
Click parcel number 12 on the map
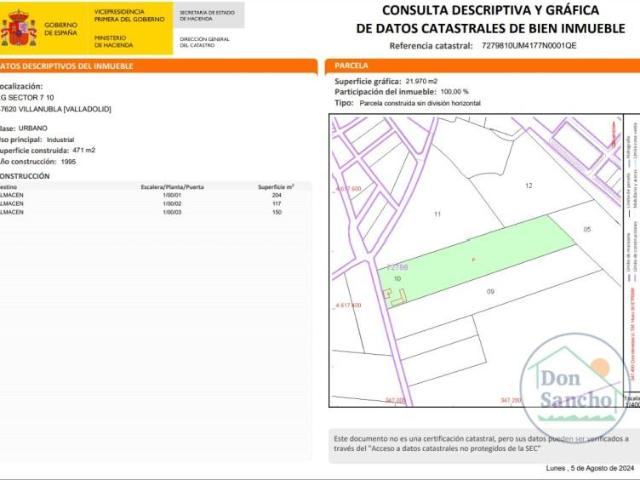pyautogui.click(x=529, y=186)
